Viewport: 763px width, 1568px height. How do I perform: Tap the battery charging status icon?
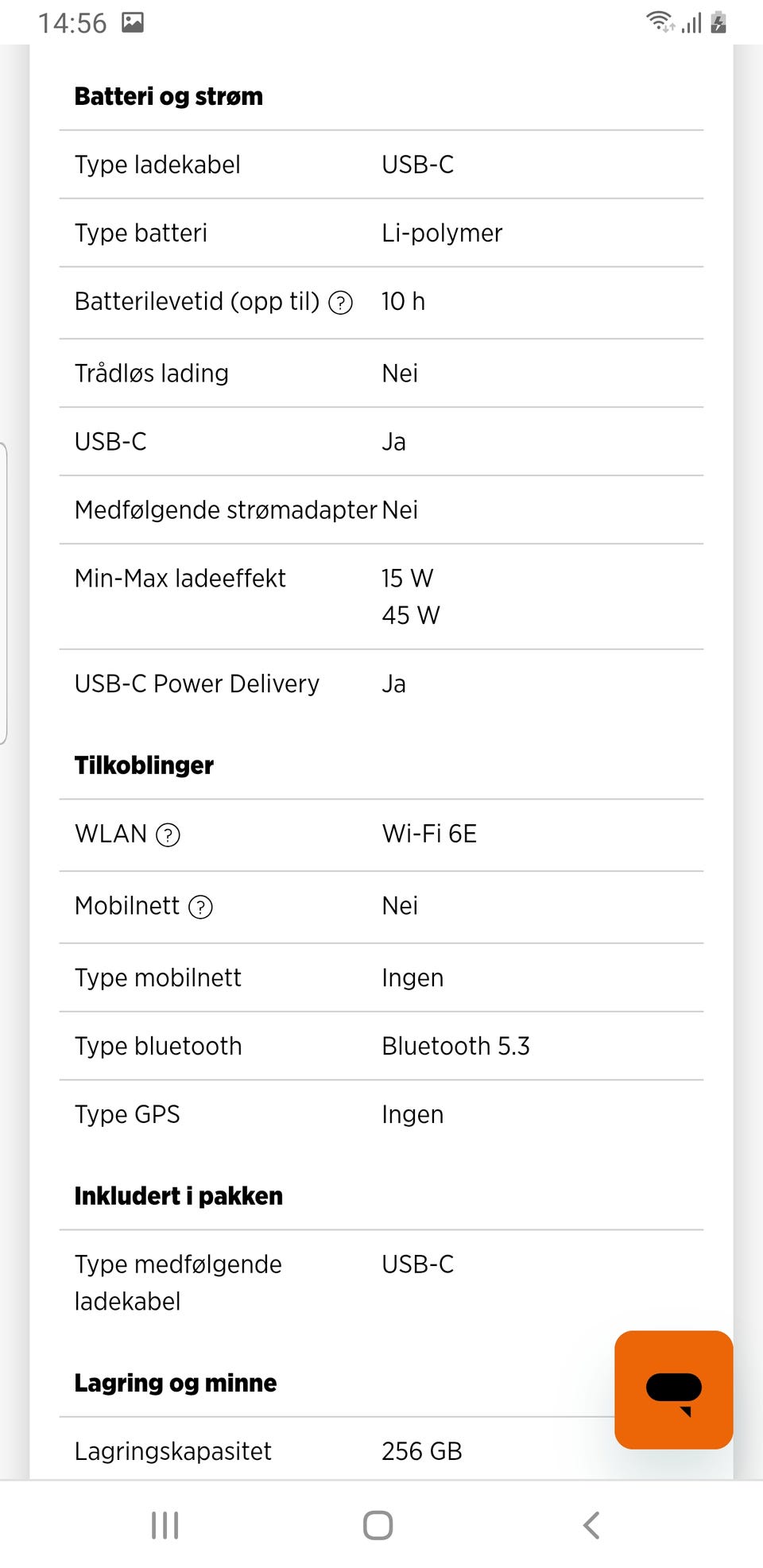718,22
